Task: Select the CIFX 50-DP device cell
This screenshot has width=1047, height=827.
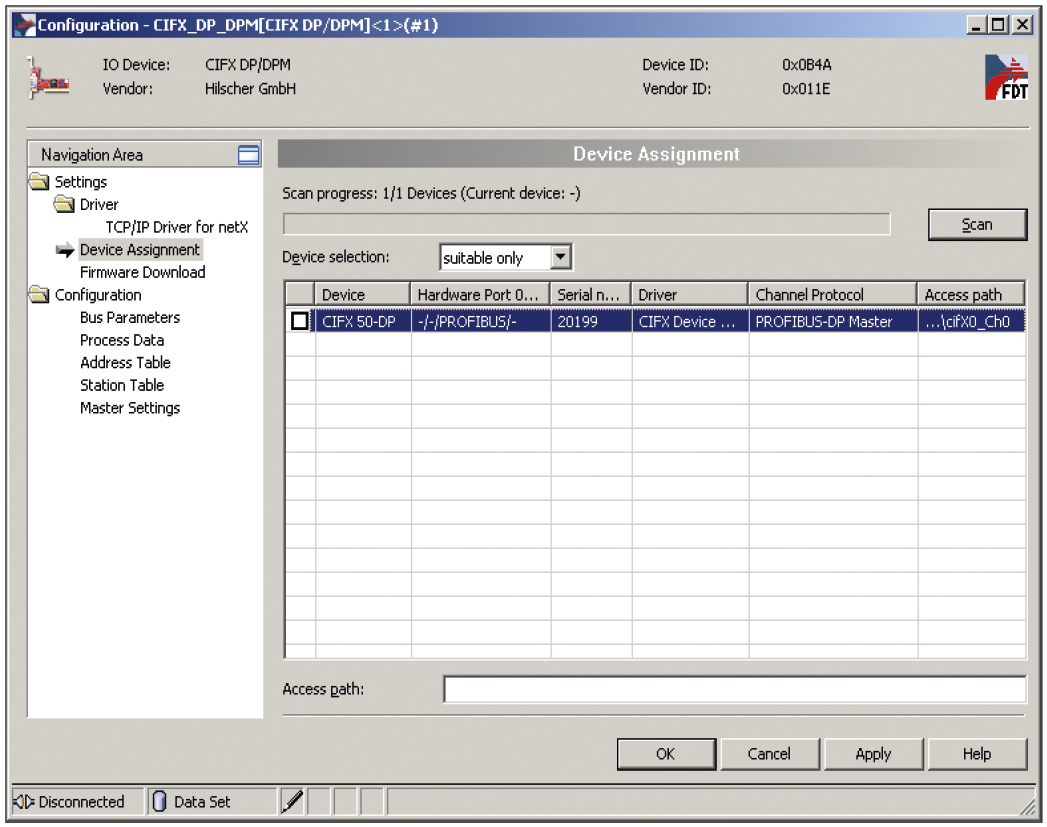Action: [363, 322]
